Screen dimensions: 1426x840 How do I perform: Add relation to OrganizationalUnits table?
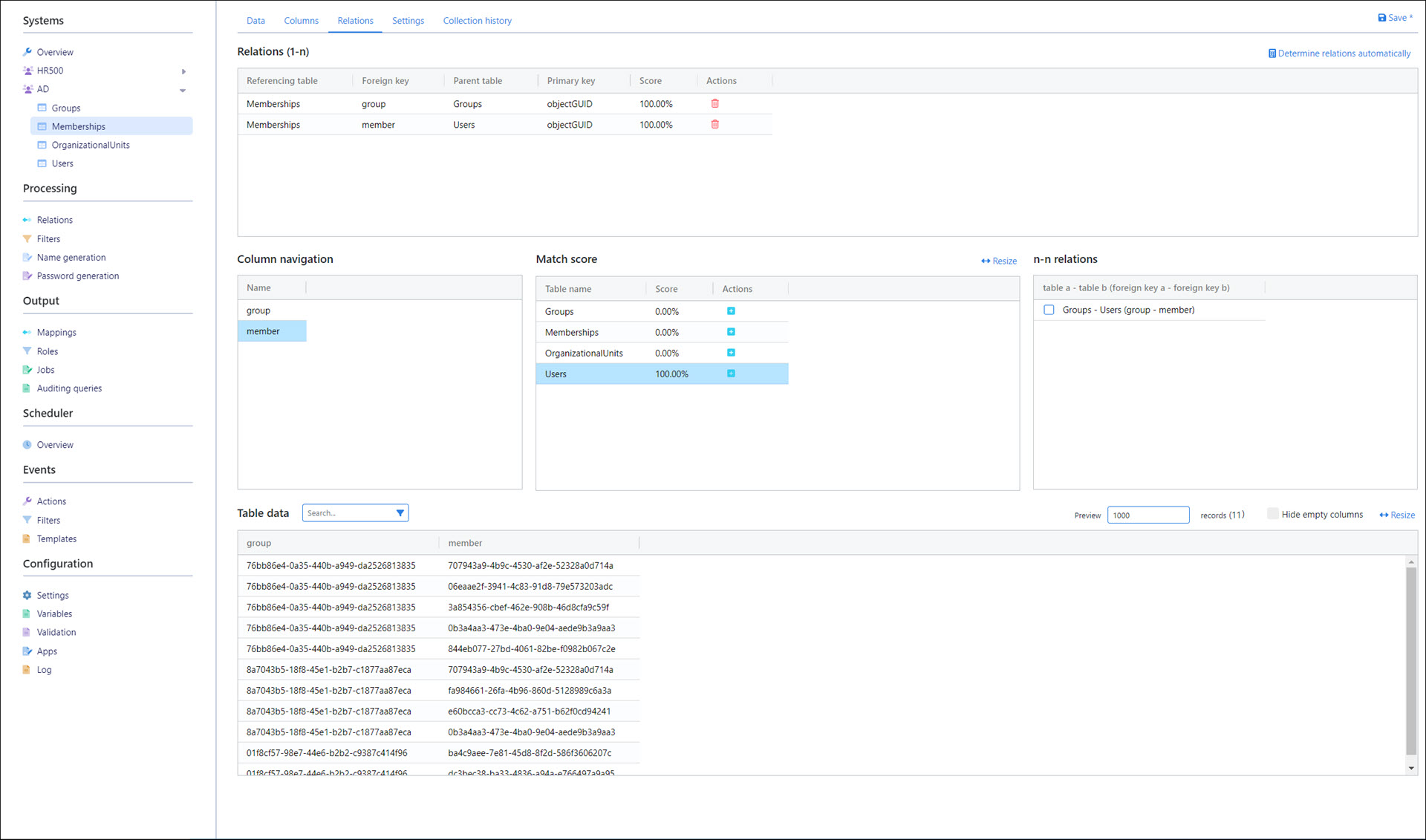pyautogui.click(x=731, y=353)
